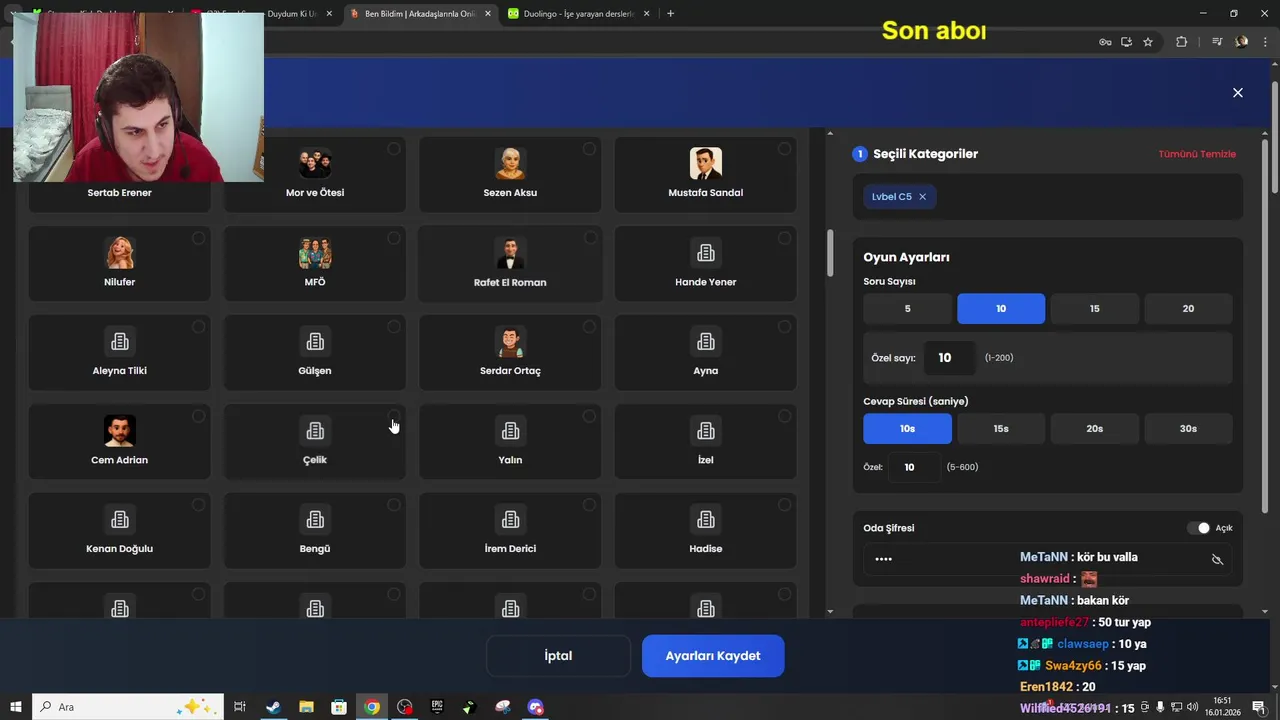Open Chrome extensions puzzle icon
Screen dimensions: 1280x720
coord(1182,42)
